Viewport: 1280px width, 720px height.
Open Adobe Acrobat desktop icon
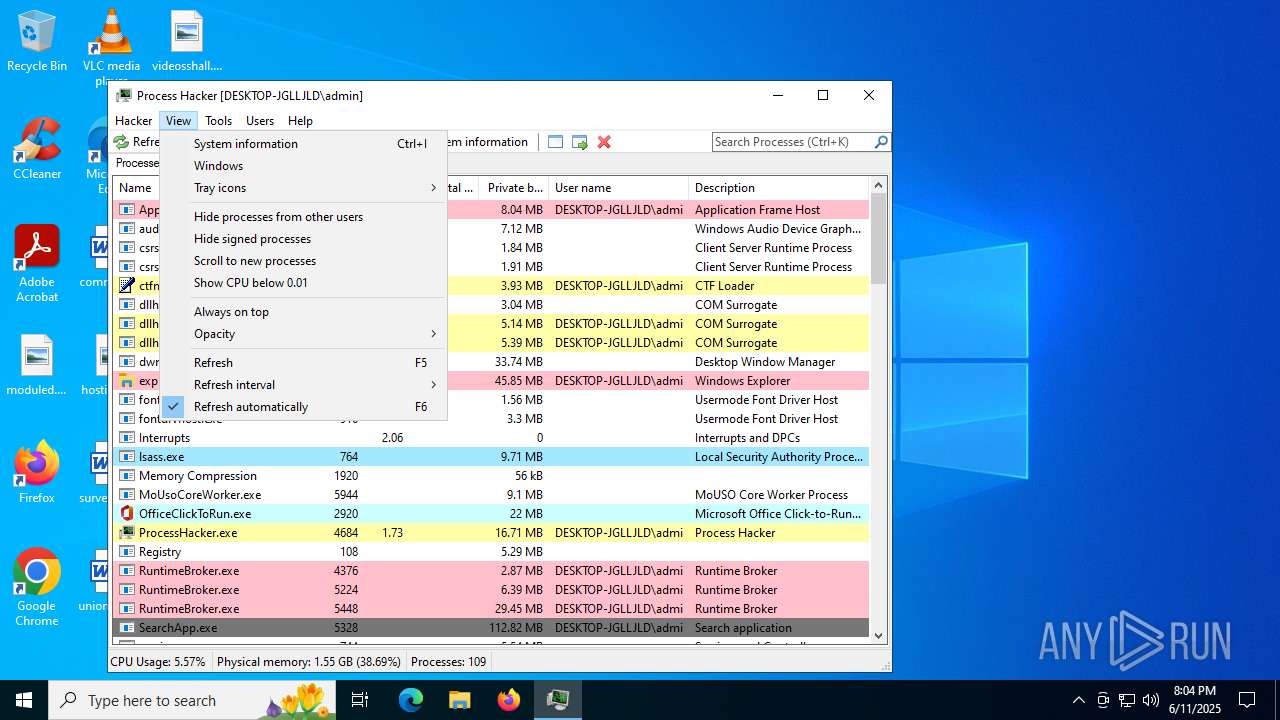point(37,264)
